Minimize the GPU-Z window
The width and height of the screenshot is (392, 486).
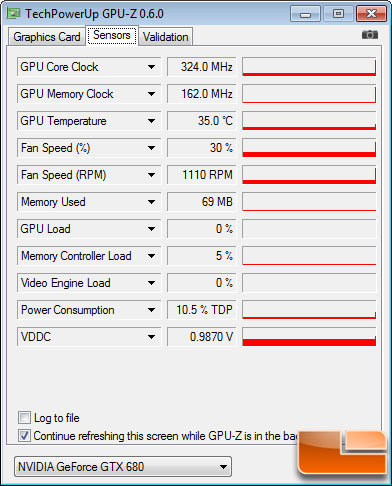[x=305, y=14]
